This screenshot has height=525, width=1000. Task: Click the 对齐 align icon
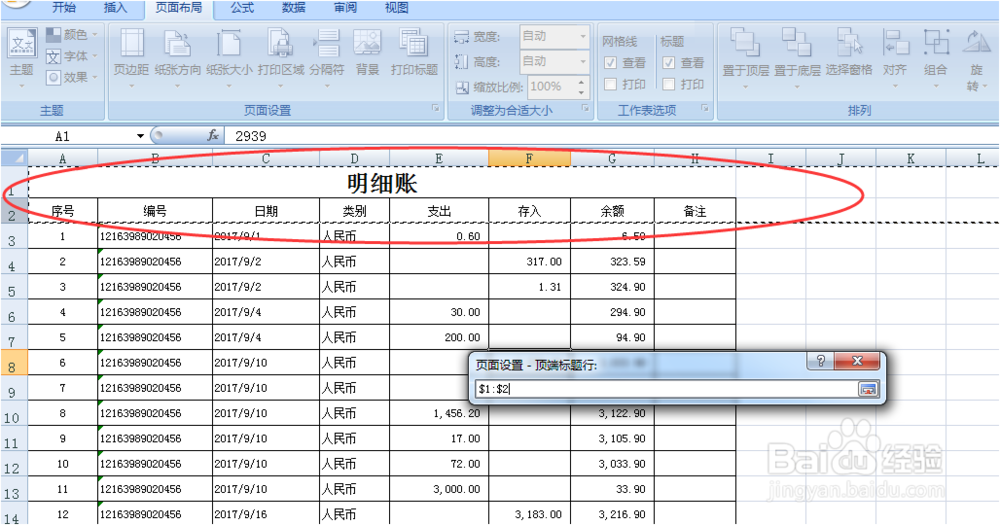(x=895, y=57)
